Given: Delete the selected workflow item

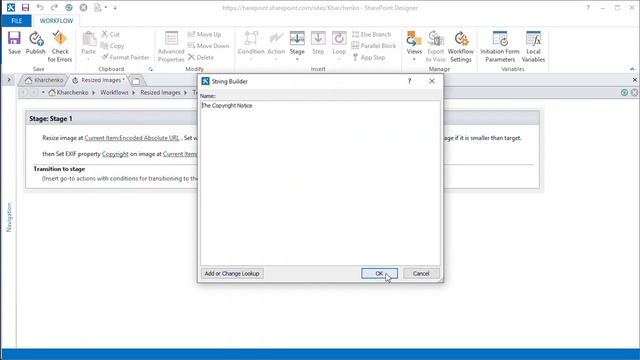Looking at the screenshot, I should coord(201,57).
